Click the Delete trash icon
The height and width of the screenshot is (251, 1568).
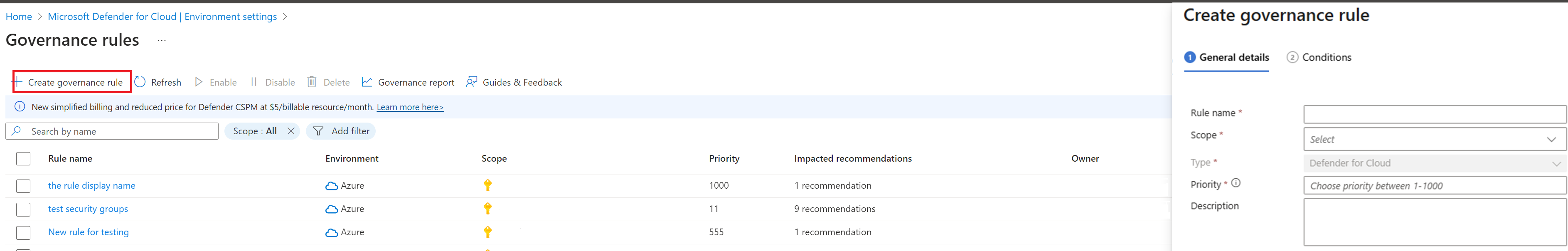click(x=312, y=82)
